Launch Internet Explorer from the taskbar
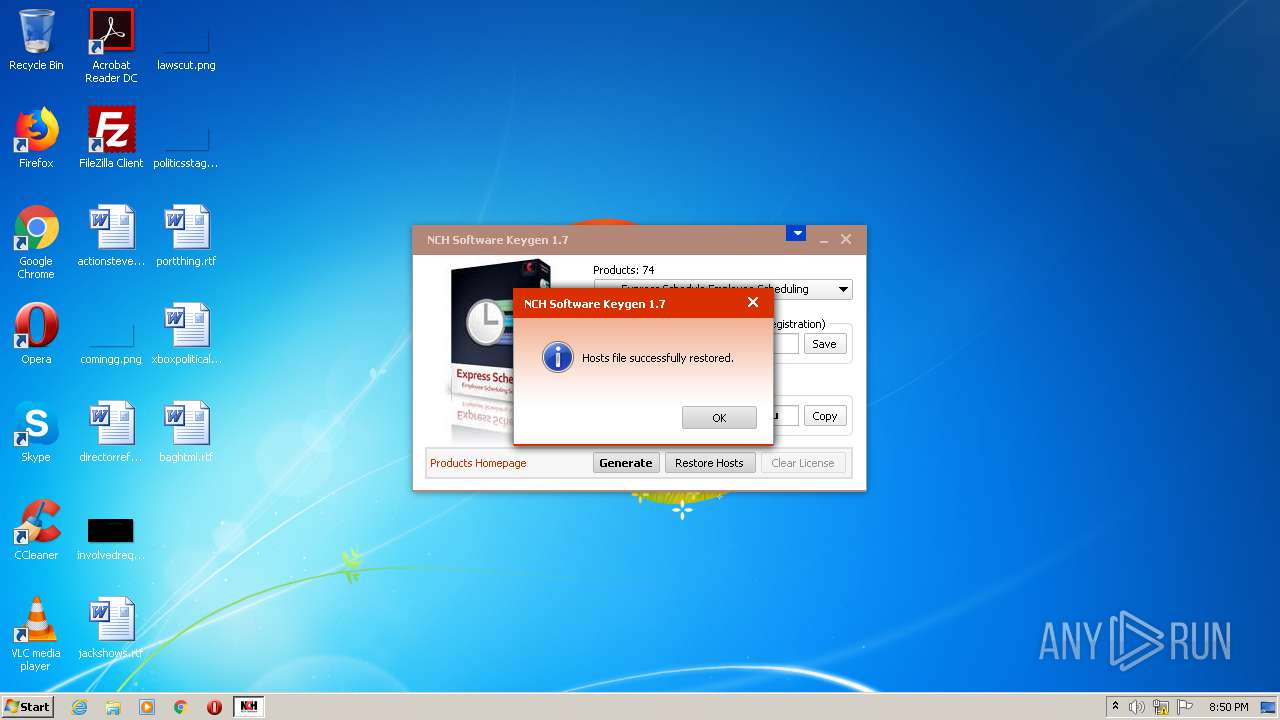The width and height of the screenshot is (1280, 720). coord(79,707)
